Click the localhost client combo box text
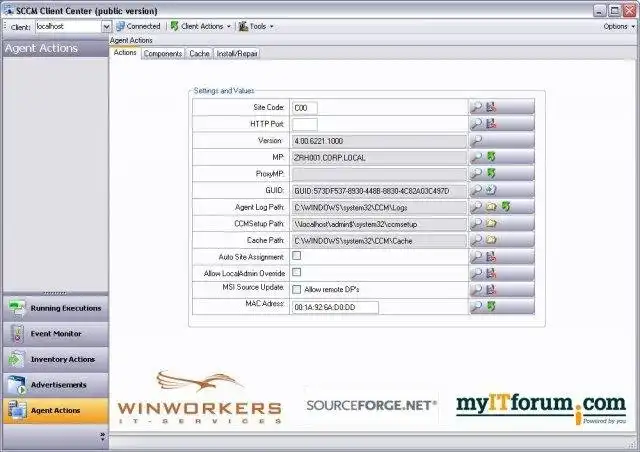 [68, 27]
